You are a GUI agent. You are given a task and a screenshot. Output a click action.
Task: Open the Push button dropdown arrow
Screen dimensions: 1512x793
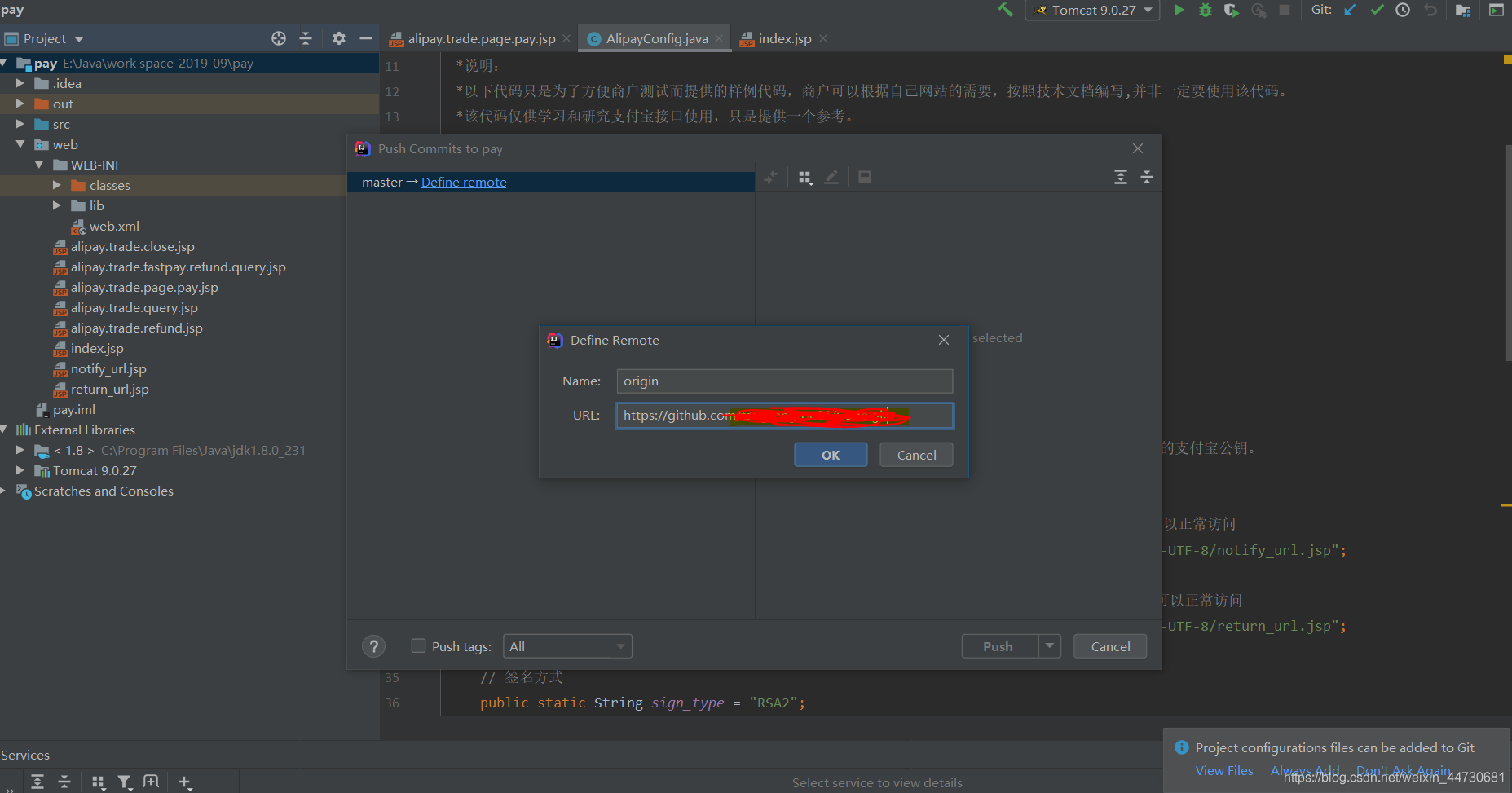(1050, 646)
